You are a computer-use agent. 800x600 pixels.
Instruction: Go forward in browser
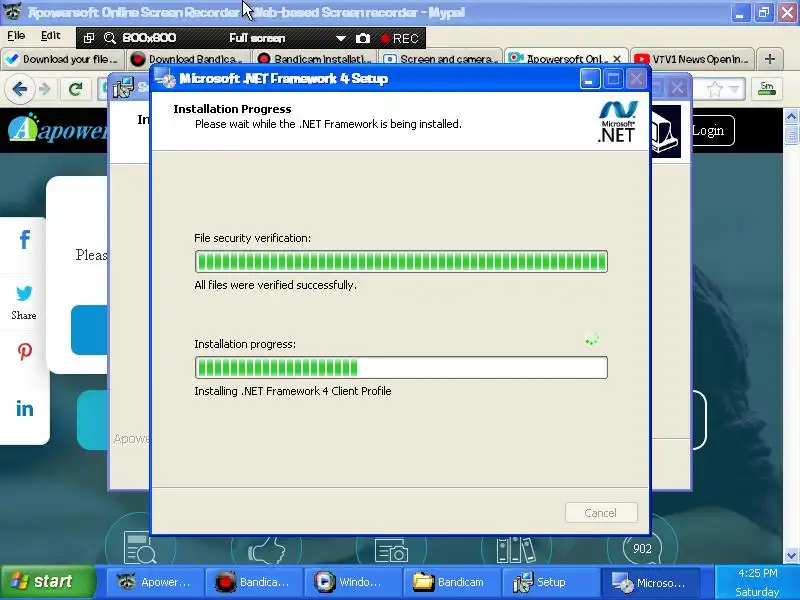pos(45,89)
